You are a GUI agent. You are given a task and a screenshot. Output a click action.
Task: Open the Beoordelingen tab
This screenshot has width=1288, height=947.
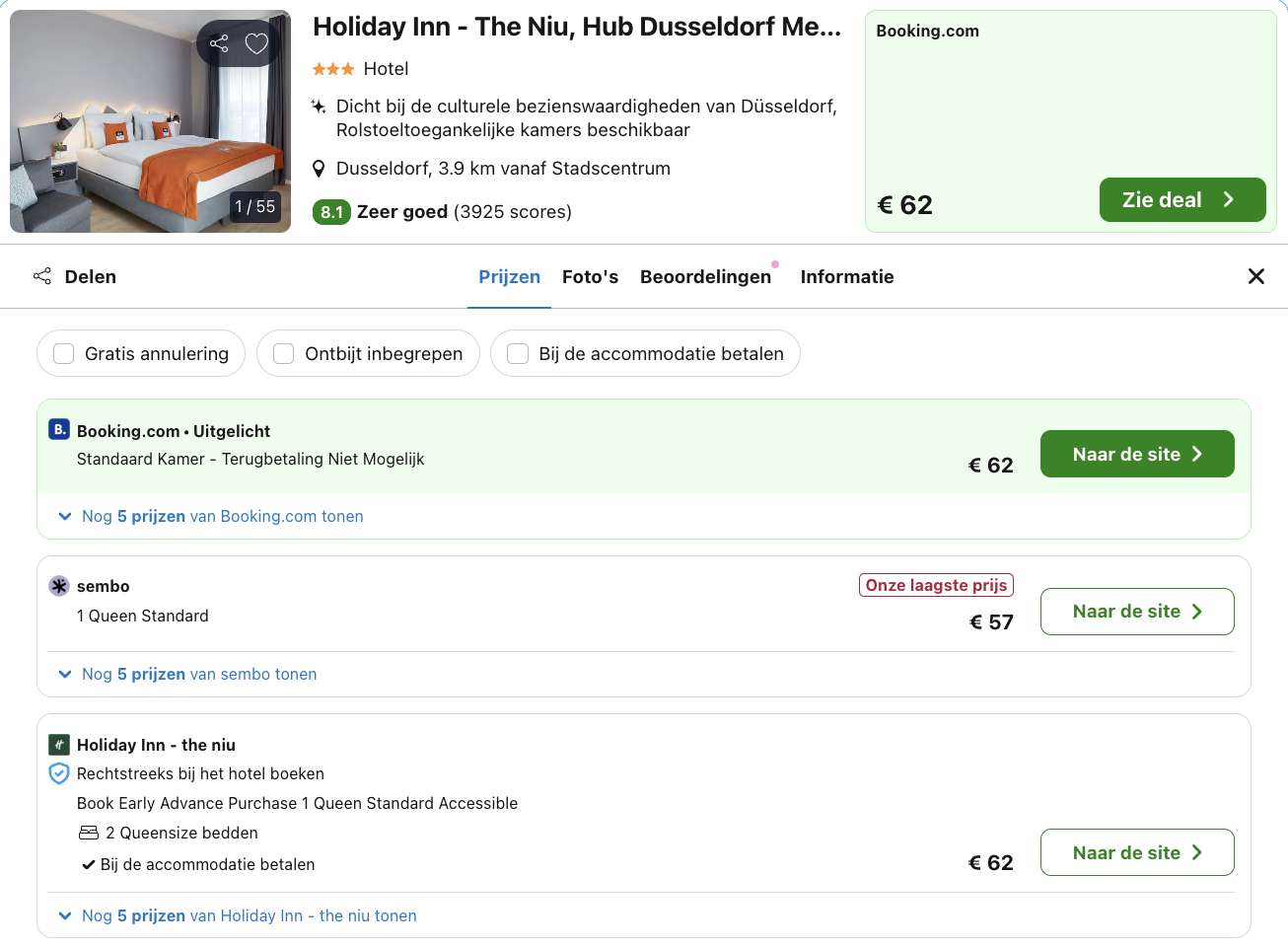tap(705, 277)
